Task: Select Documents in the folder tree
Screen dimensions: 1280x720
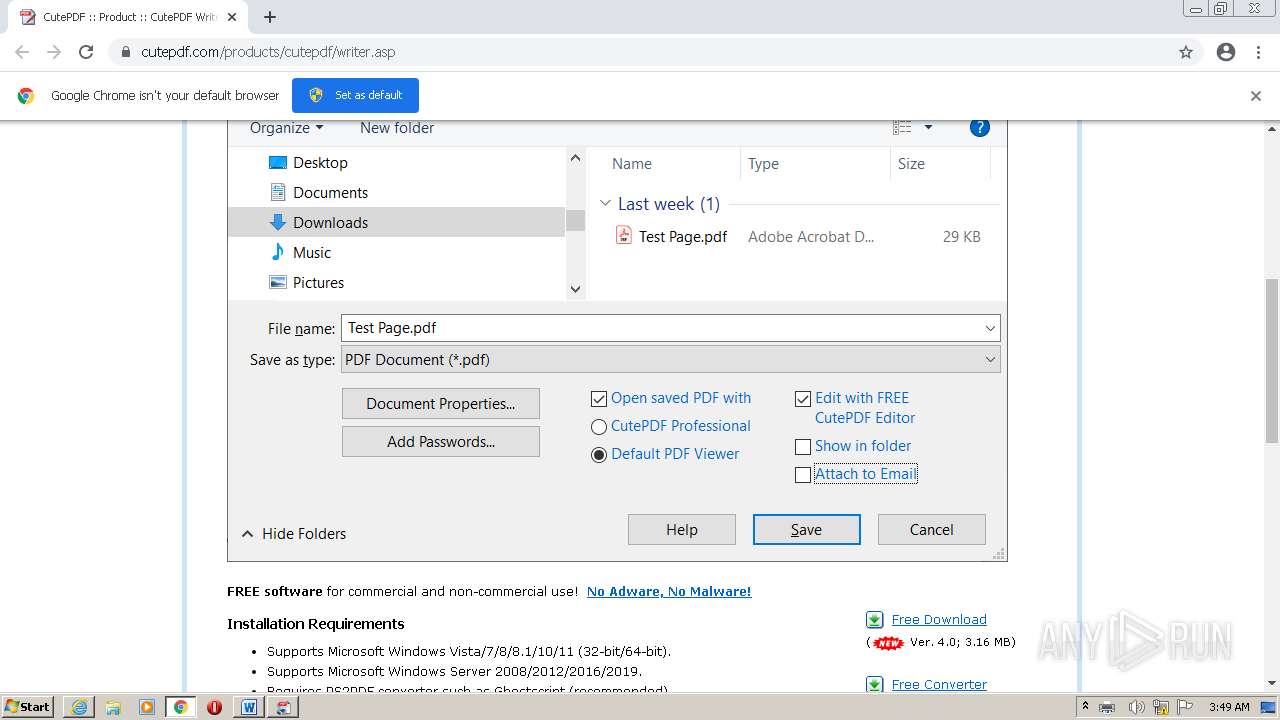Action: (330, 193)
